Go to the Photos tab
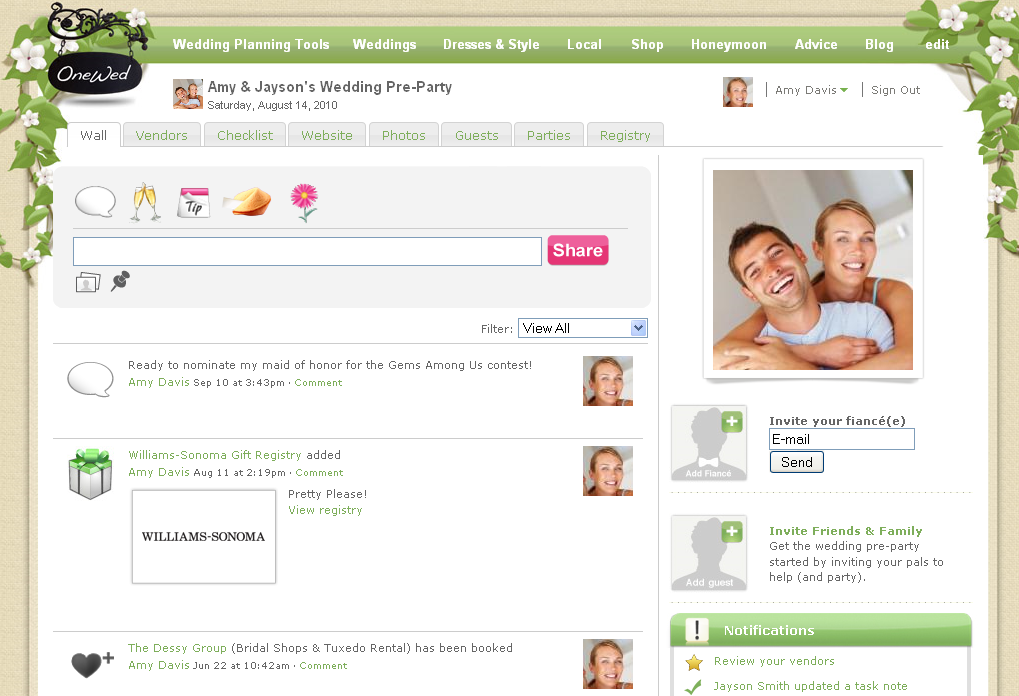Viewport: 1019px width, 696px height. pos(404,135)
